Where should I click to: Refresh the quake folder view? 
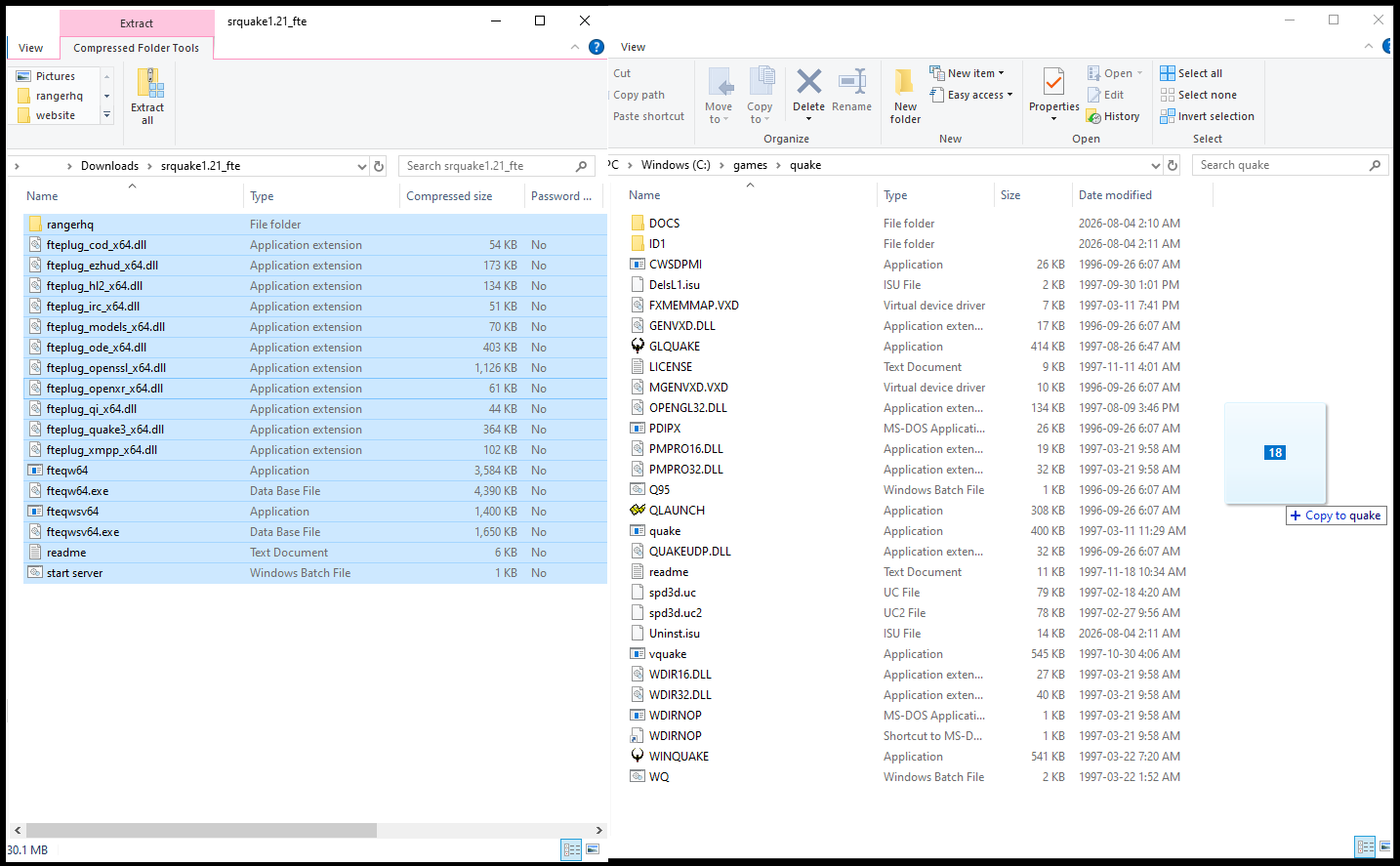(1174, 165)
